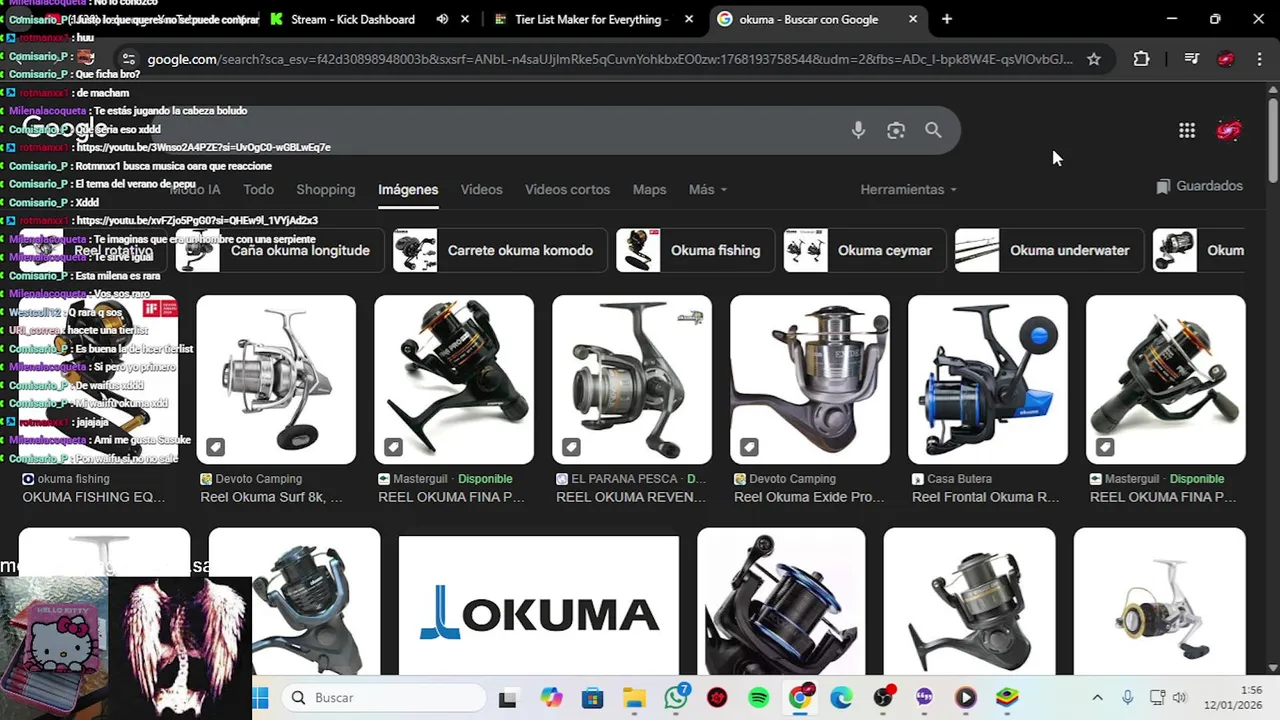Click the taskbar microphone tray icon
Viewport: 1280px width, 720px height.
(x=1127, y=697)
